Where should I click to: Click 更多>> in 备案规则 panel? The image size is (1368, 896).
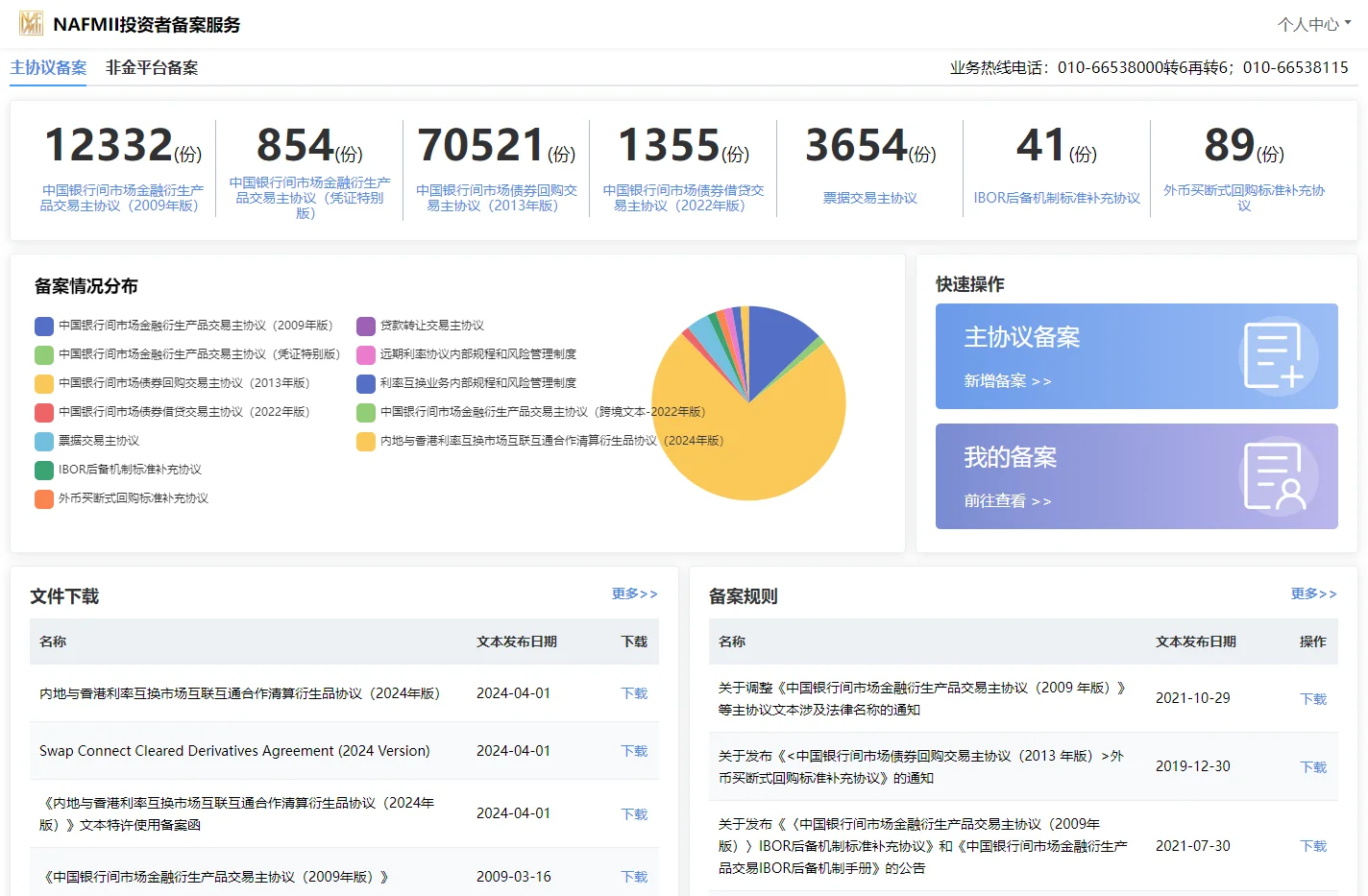coord(1313,593)
